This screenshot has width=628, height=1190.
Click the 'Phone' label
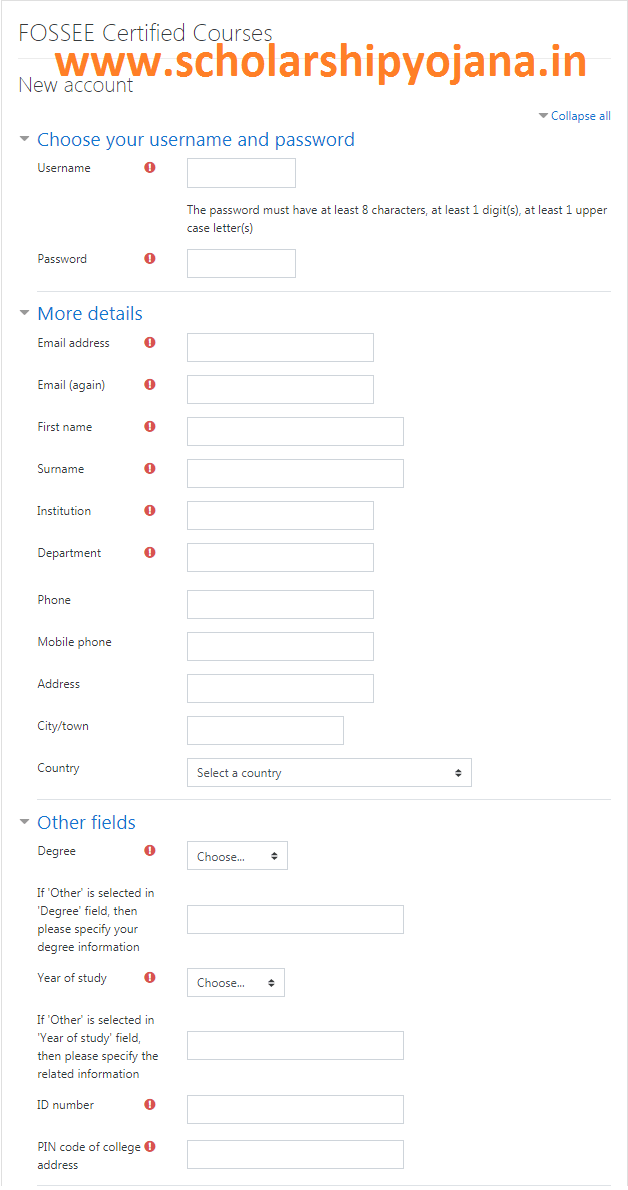[54, 600]
